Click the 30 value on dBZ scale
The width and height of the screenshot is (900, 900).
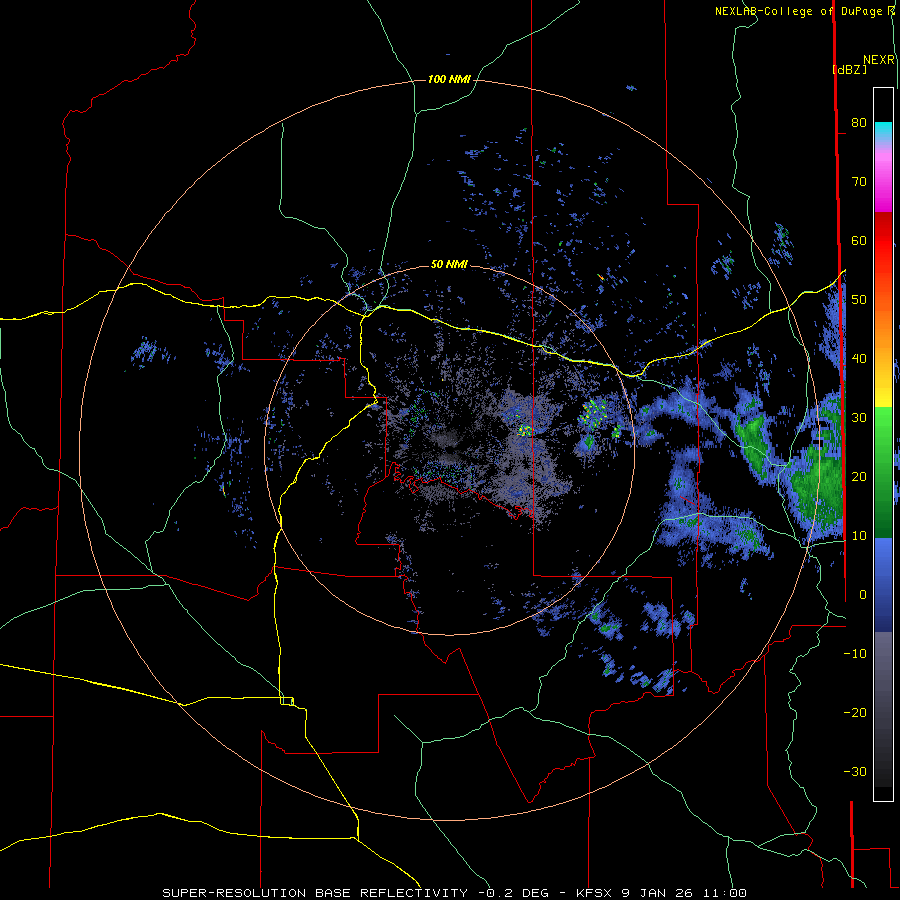[x=859, y=418]
